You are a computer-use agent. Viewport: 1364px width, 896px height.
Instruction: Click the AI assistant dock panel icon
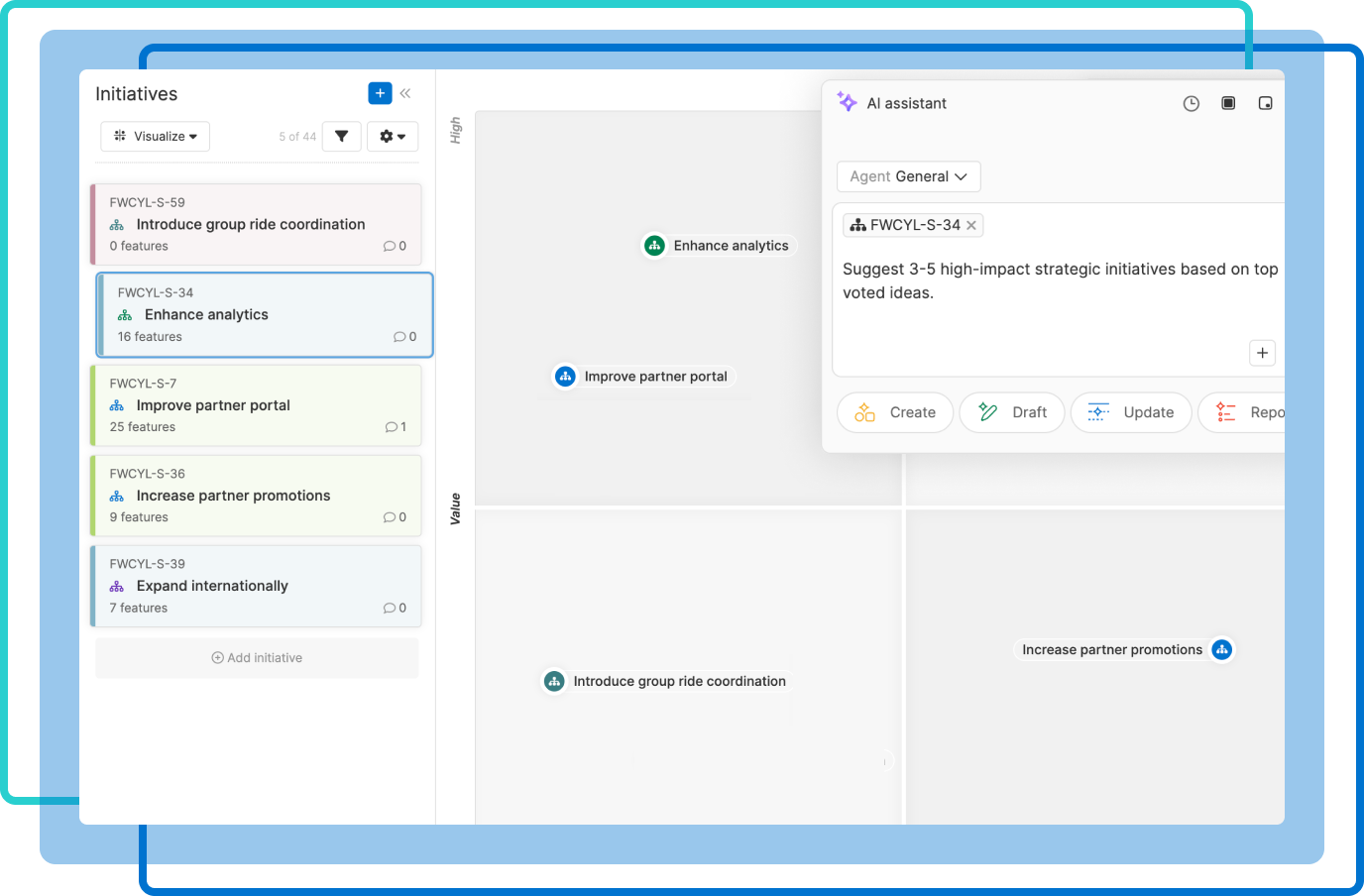pos(1265,103)
